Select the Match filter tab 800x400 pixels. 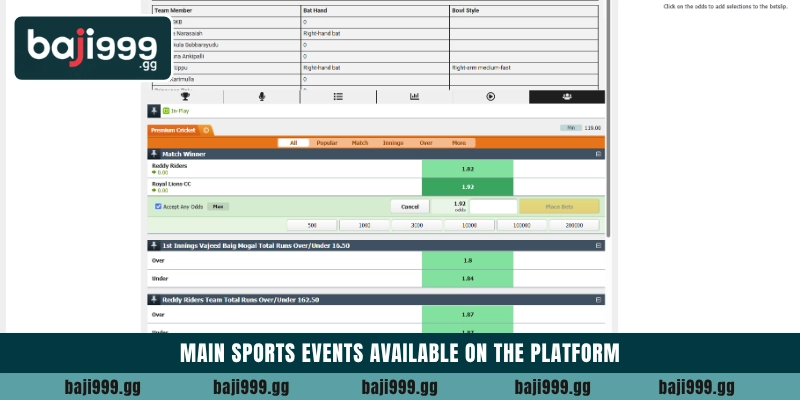[x=360, y=143]
